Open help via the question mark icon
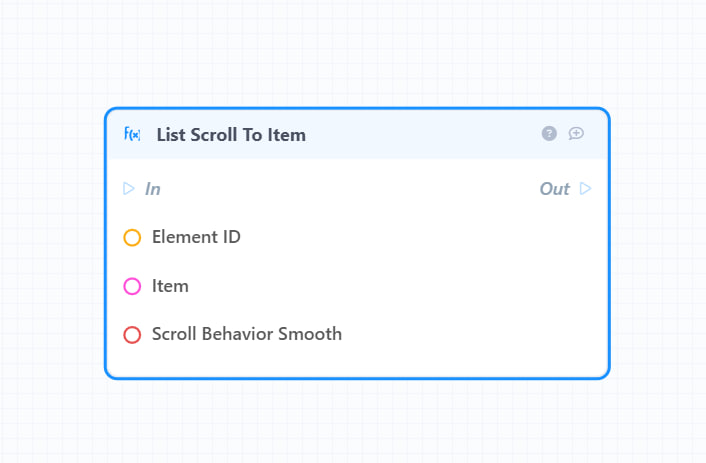This screenshot has width=706, height=463. (549, 133)
